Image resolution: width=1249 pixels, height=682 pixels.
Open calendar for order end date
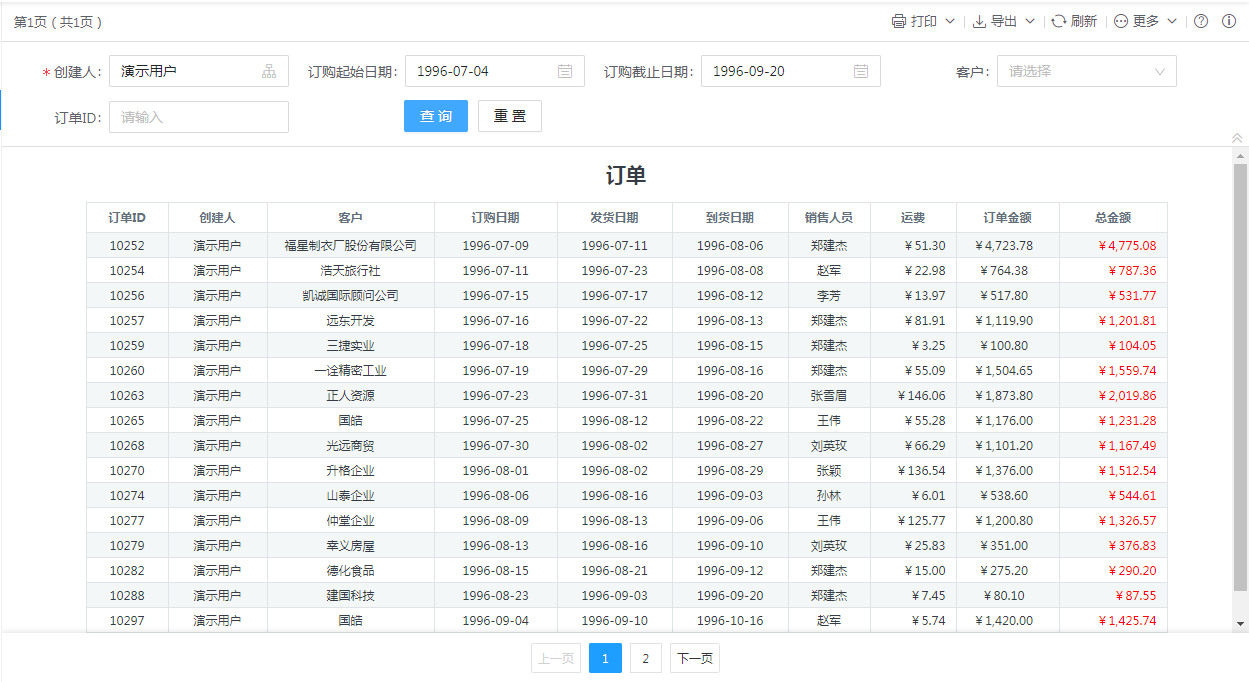[x=861, y=71]
